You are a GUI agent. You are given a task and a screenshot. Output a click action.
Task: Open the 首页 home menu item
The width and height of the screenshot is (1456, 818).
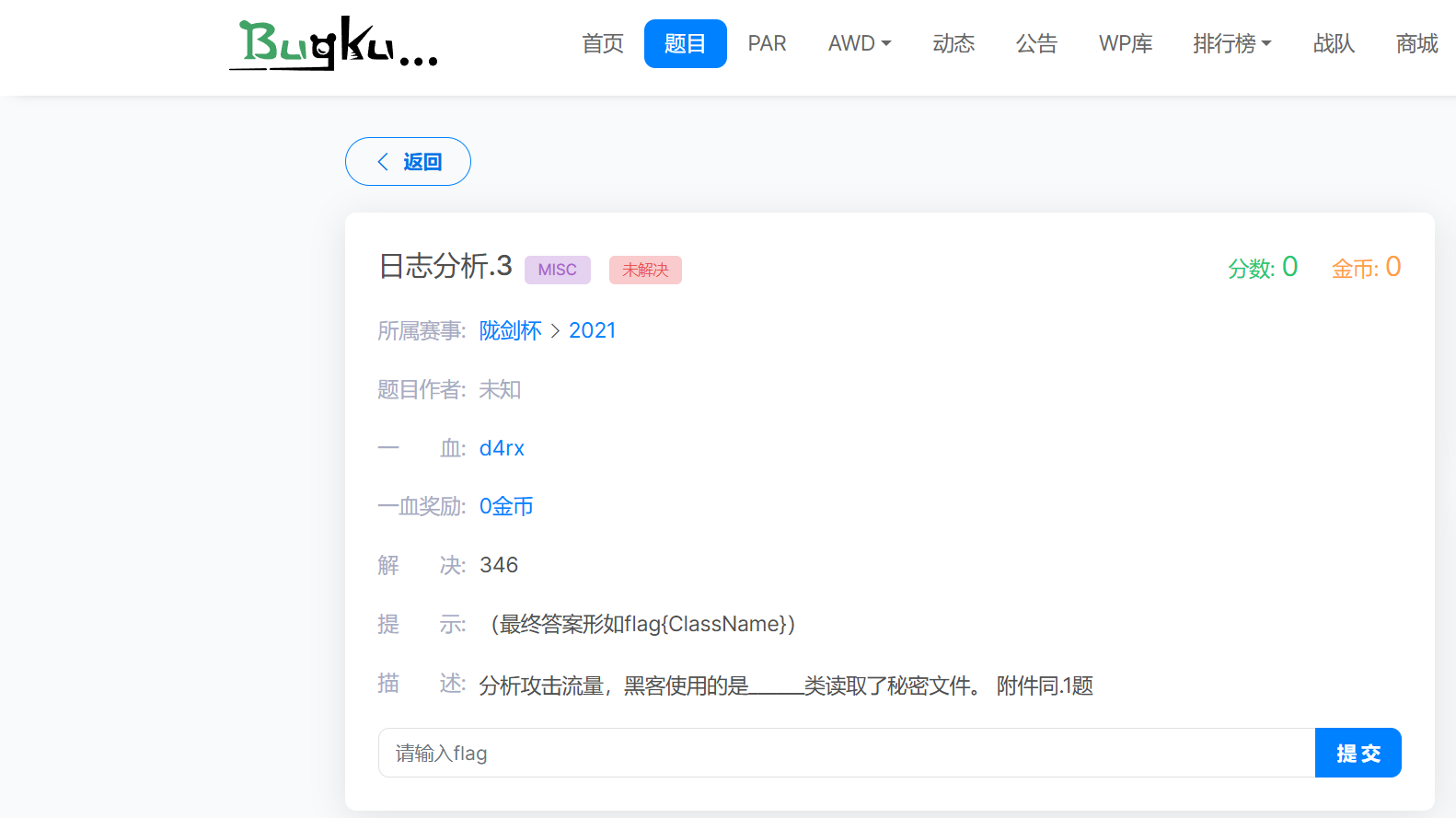[x=603, y=43]
